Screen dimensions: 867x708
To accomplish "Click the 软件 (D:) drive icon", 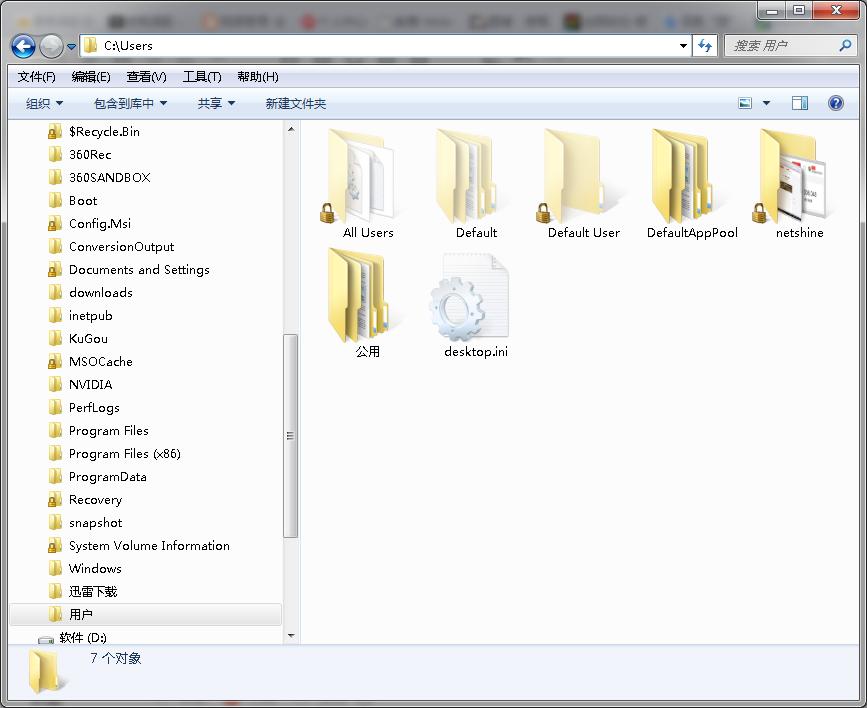I will [x=46, y=639].
